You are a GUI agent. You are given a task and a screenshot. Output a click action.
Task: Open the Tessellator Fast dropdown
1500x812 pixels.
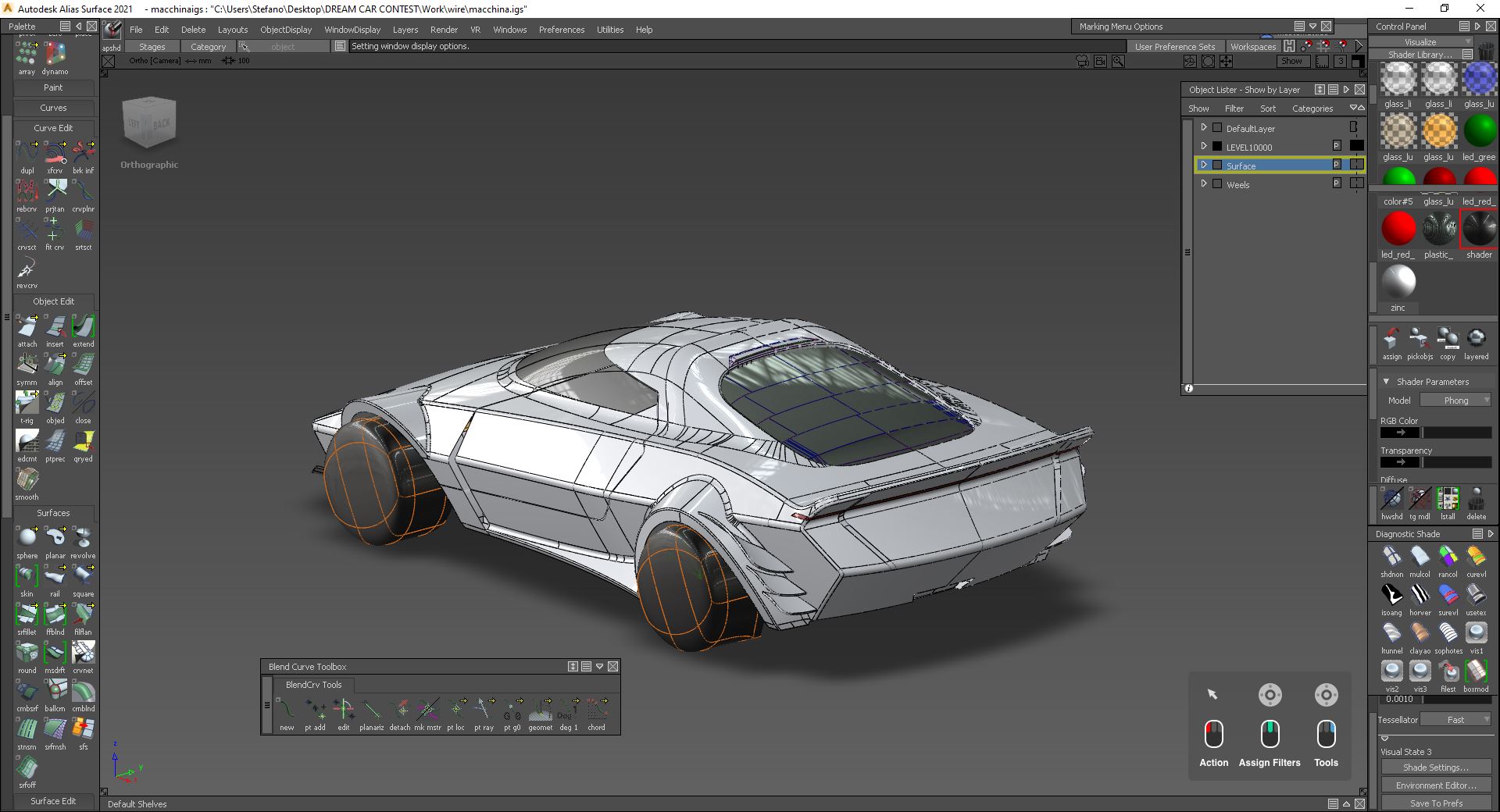[x=1456, y=719]
